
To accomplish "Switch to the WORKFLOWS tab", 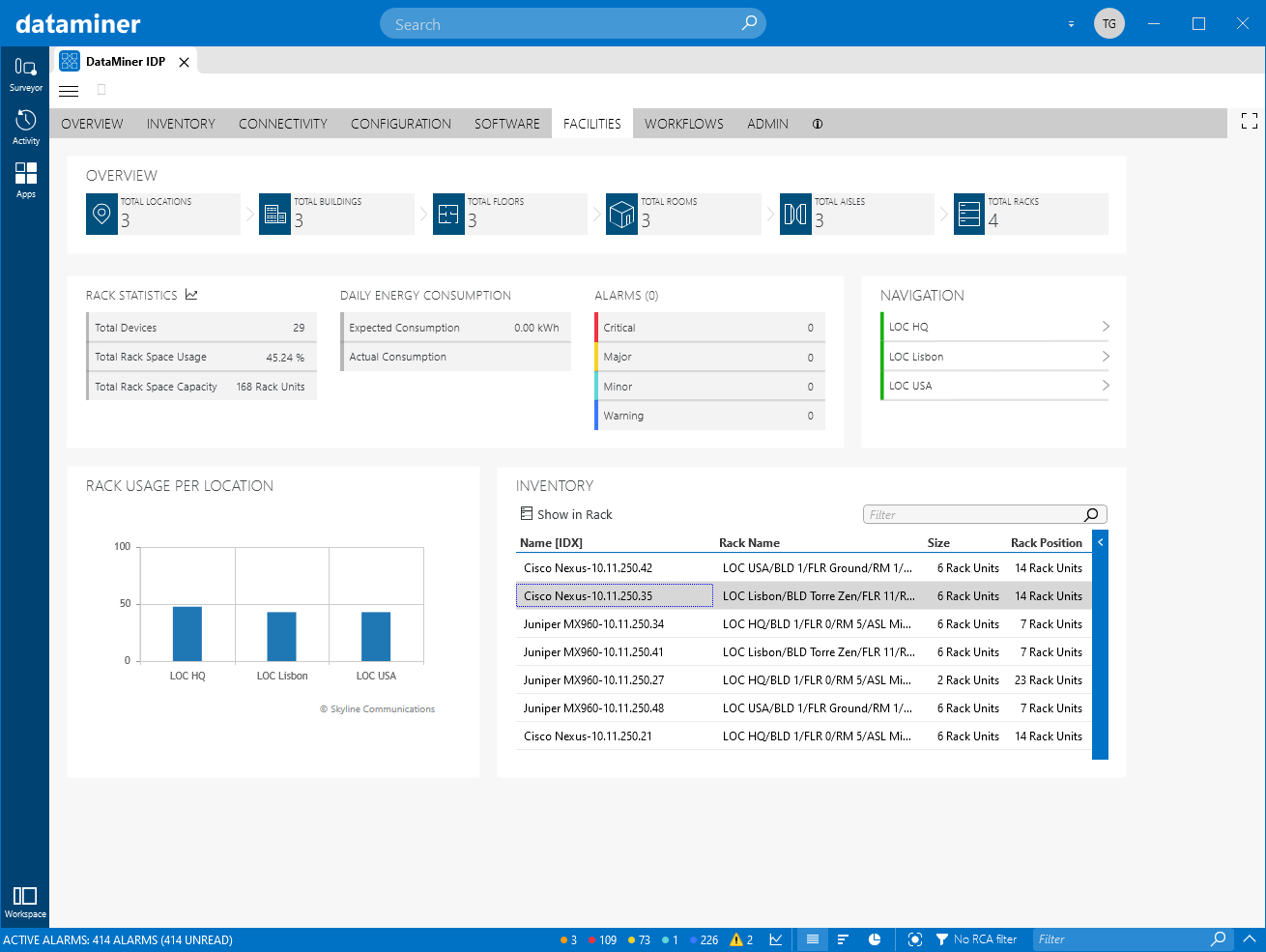I will coord(684,124).
